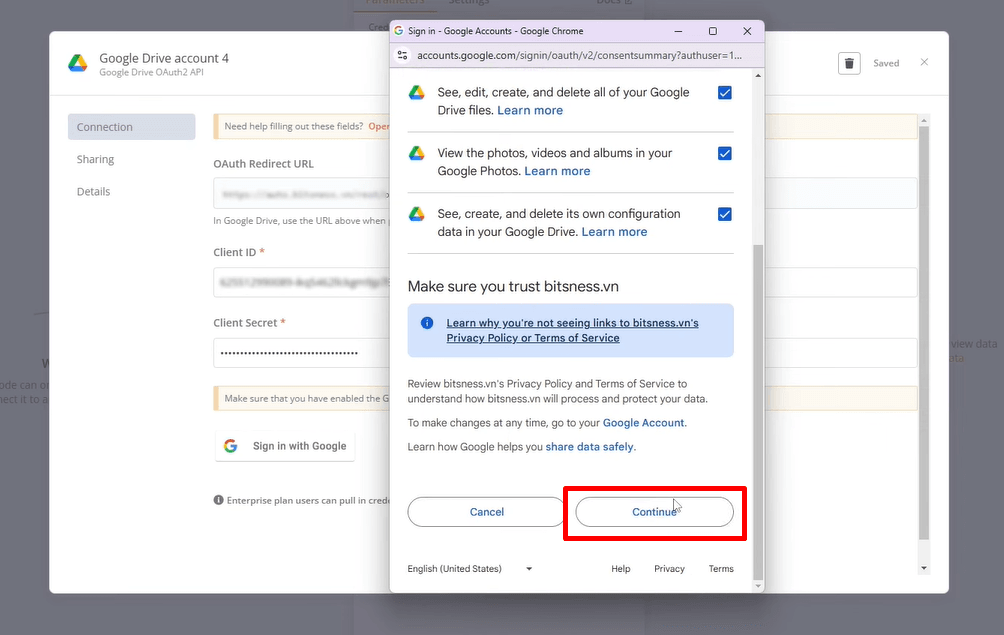Click the Drive icon beside configuration data permission
The height and width of the screenshot is (635, 1004).
pyautogui.click(x=417, y=214)
